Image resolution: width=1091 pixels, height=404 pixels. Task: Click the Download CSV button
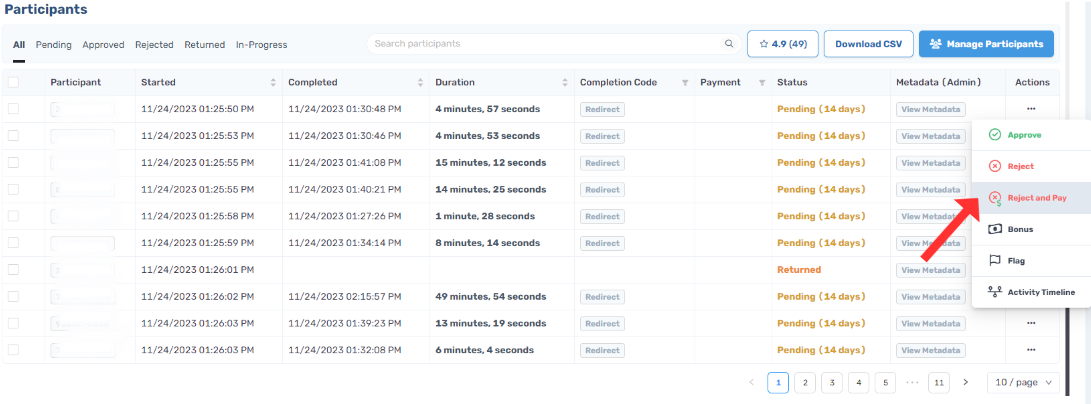868,44
